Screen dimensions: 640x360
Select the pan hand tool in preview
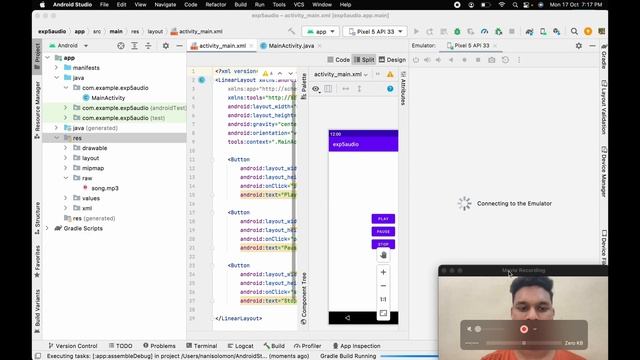383,255
